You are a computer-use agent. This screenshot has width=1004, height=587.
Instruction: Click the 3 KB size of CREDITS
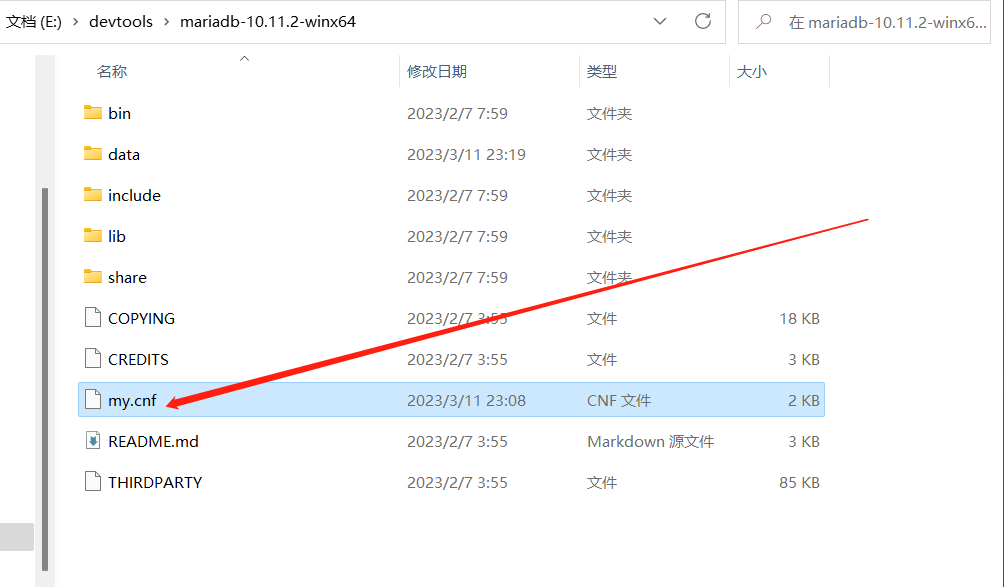pyautogui.click(x=804, y=359)
